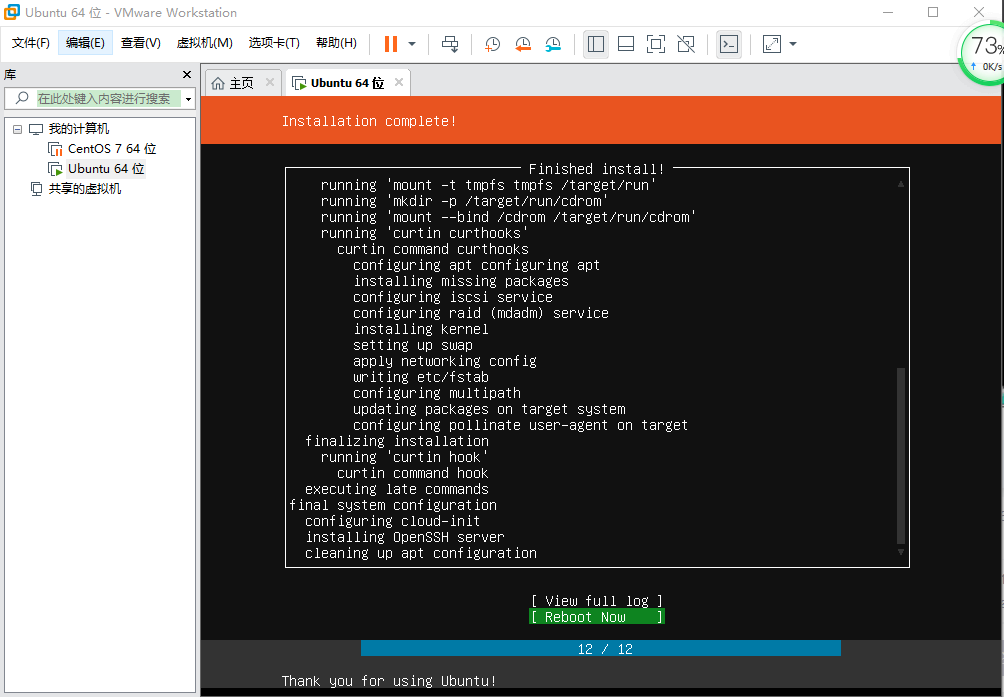Open the power options dropdown arrow
This screenshot has height=697, width=1004.
(x=412, y=44)
